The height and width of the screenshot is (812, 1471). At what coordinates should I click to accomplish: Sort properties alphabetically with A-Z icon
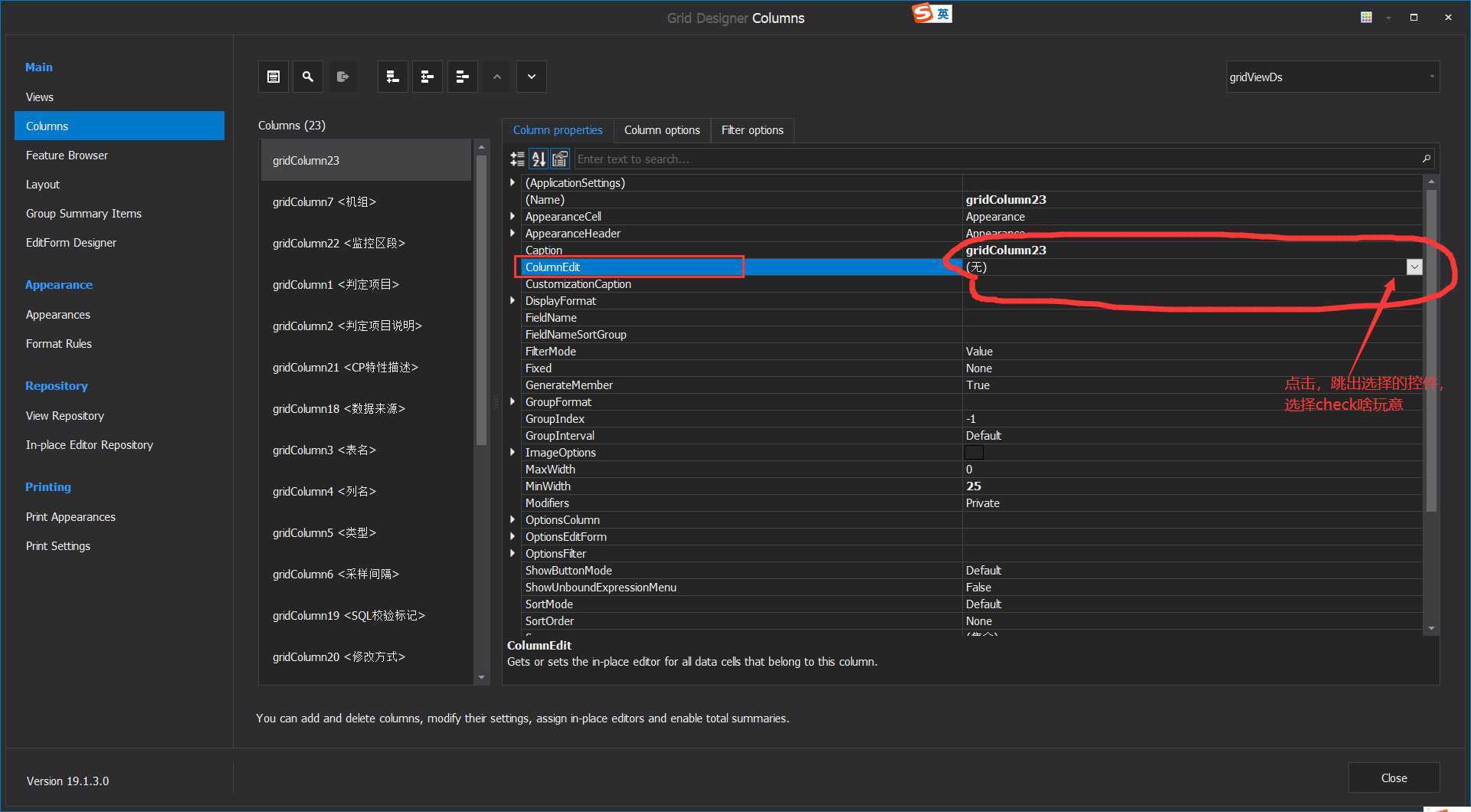539,159
